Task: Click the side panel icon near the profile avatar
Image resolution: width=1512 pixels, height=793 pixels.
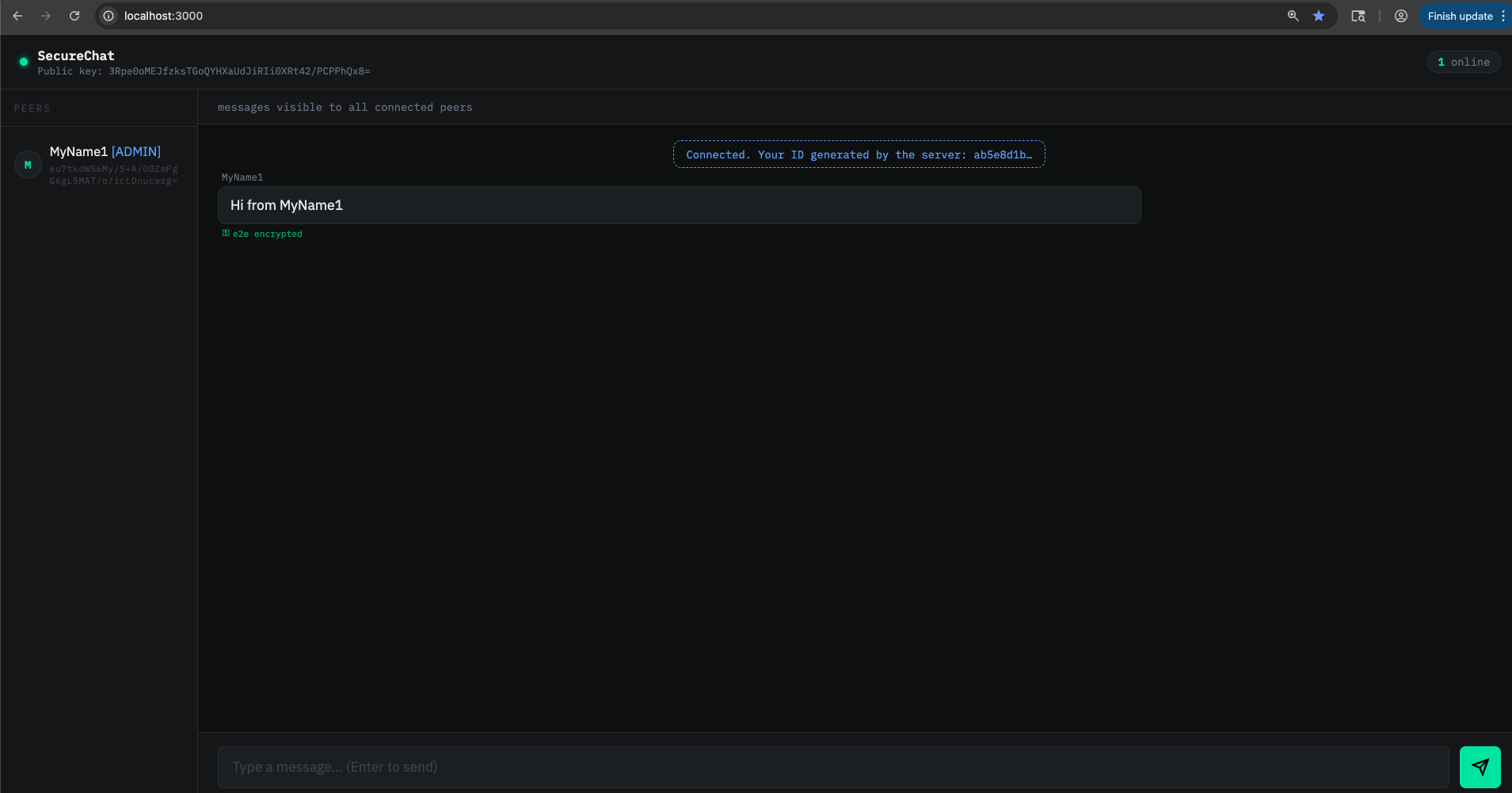Action: 1359,15
